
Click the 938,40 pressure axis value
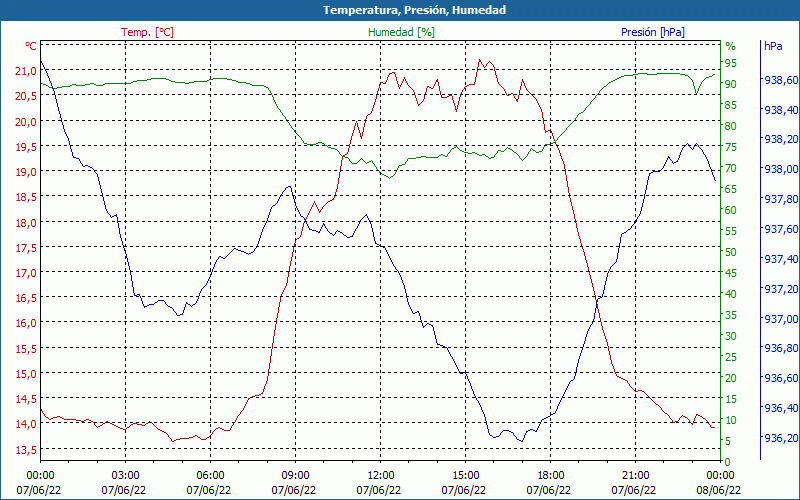click(x=781, y=110)
